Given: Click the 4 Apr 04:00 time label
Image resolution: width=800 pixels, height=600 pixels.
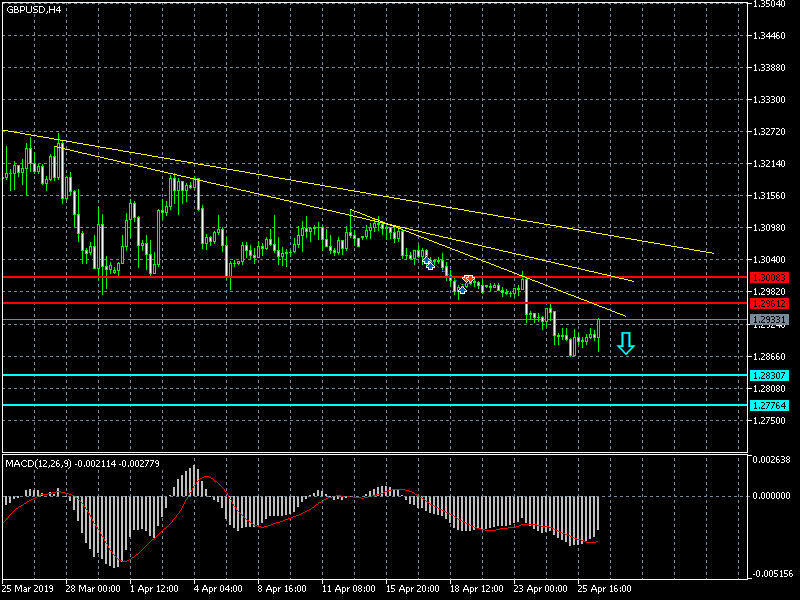Looking at the screenshot, I should pyautogui.click(x=218, y=589).
